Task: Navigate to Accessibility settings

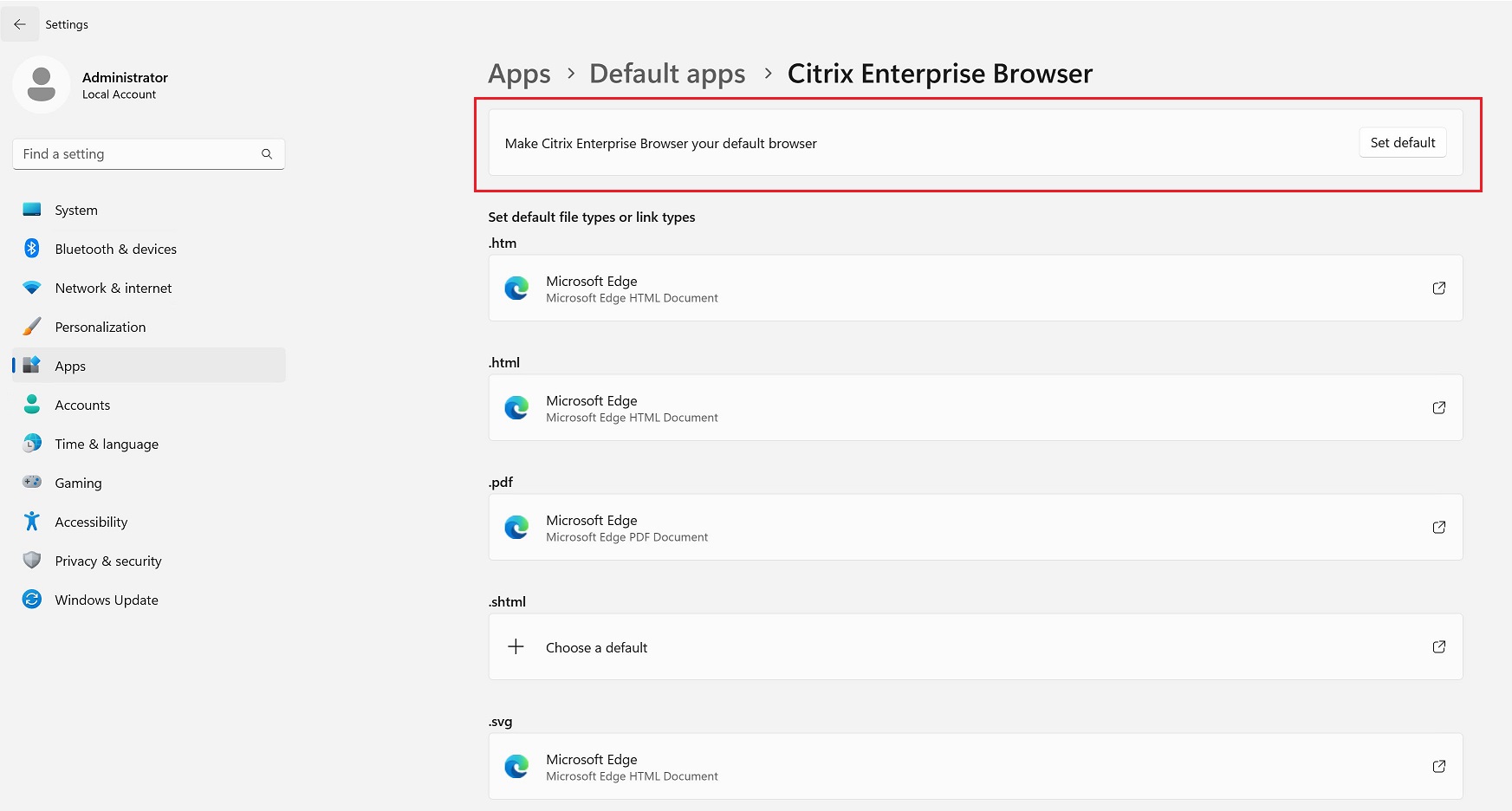Action: (x=149, y=522)
